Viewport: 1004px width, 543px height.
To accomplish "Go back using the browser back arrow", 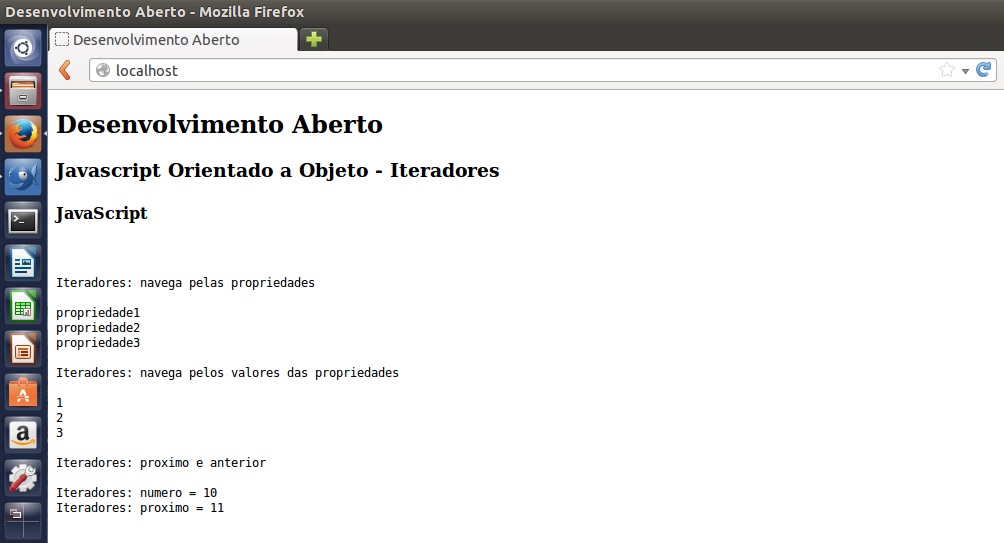I will [65, 70].
